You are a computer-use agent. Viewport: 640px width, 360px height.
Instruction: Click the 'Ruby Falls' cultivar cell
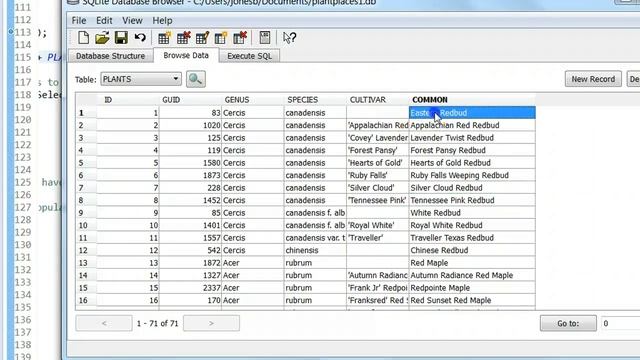[x=378, y=175]
